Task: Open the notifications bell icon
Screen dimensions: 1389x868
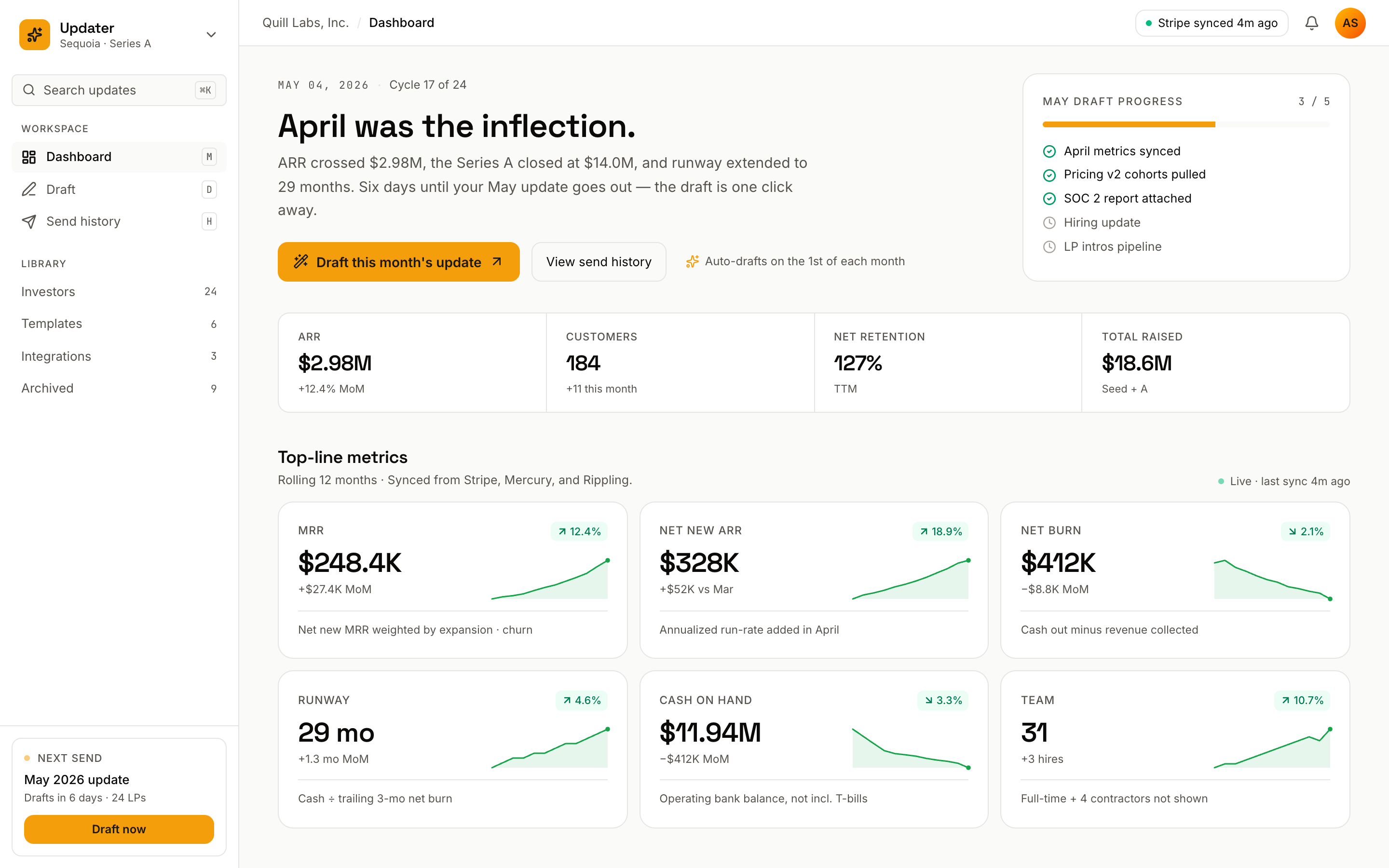Action: coord(1311,23)
